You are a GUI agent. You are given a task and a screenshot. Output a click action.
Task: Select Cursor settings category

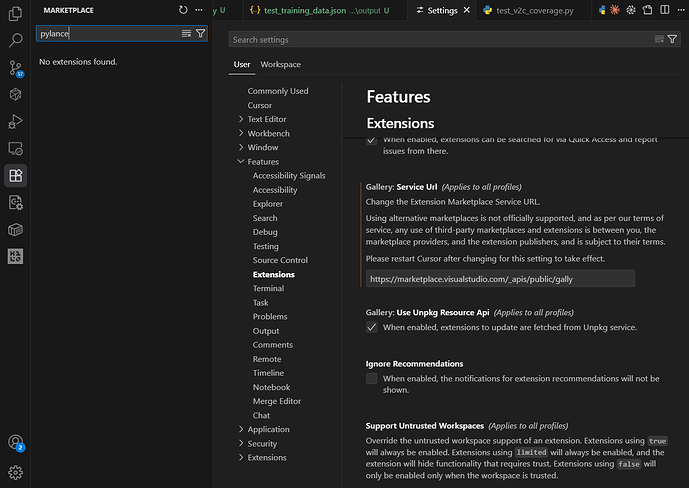(260, 105)
